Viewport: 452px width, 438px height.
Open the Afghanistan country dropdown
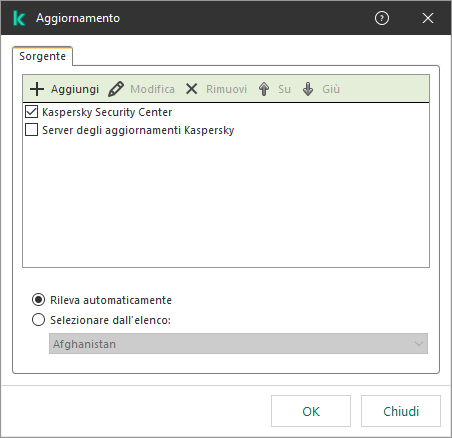pos(238,344)
